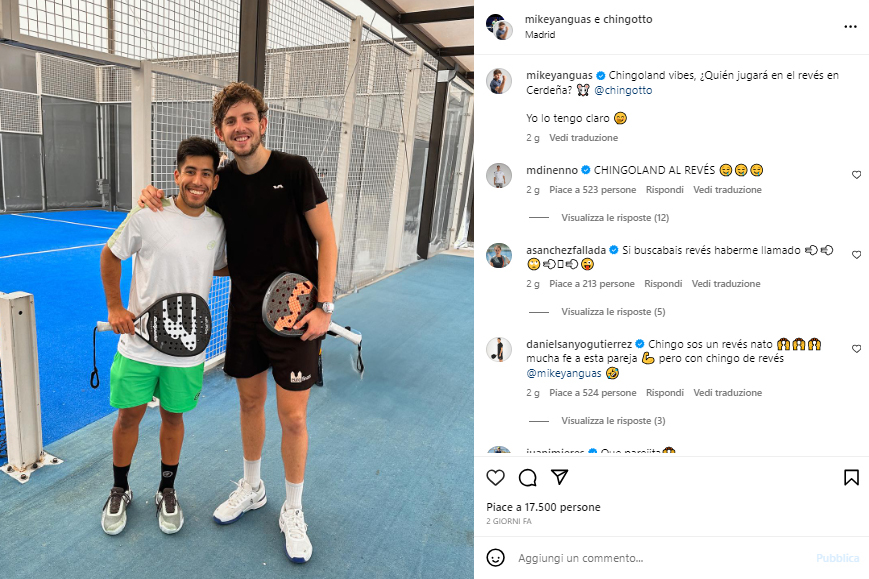Open the @chingotto mention in the caption

(x=623, y=90)
